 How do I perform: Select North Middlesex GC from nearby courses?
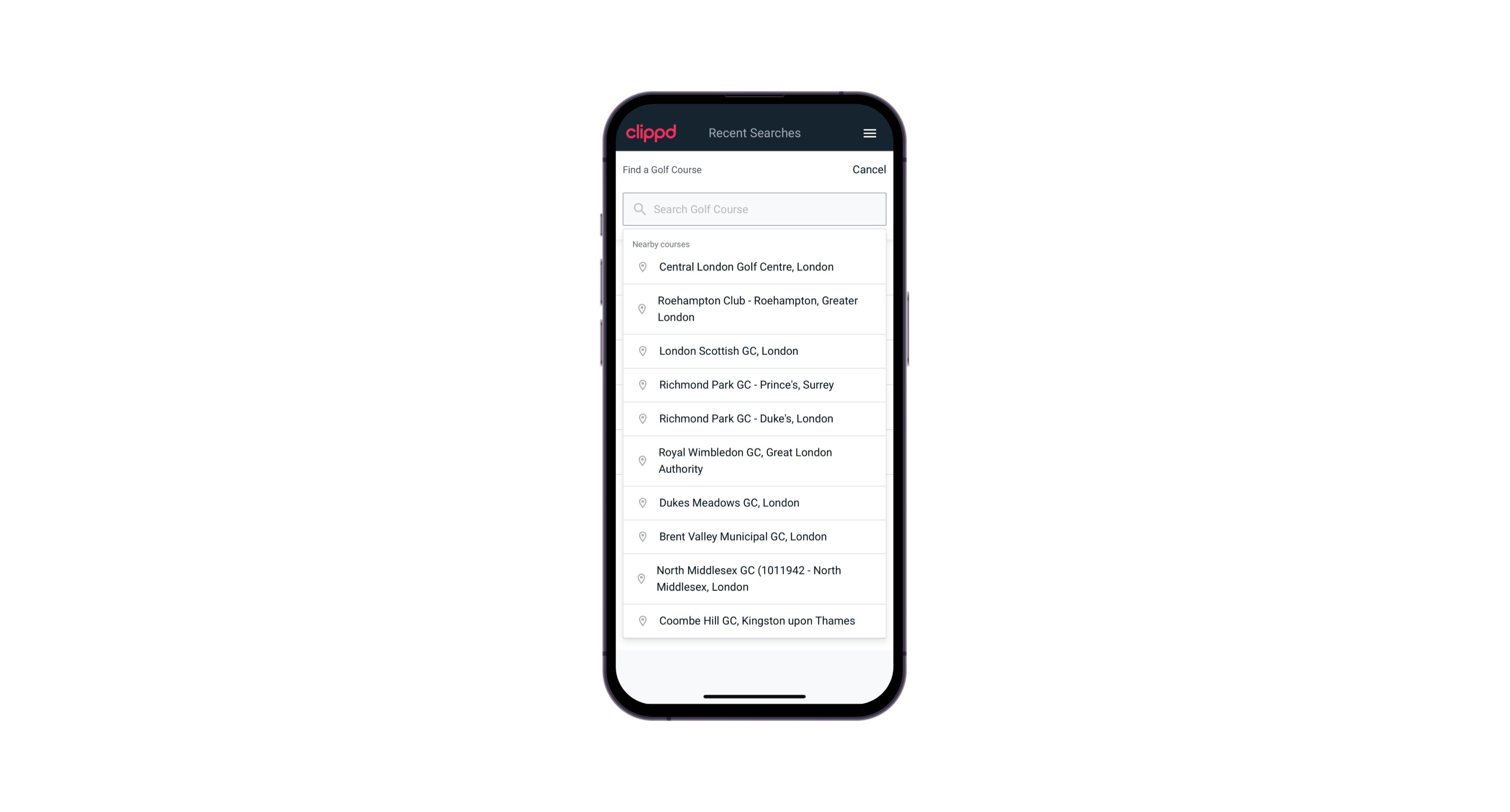pos(754,578)
